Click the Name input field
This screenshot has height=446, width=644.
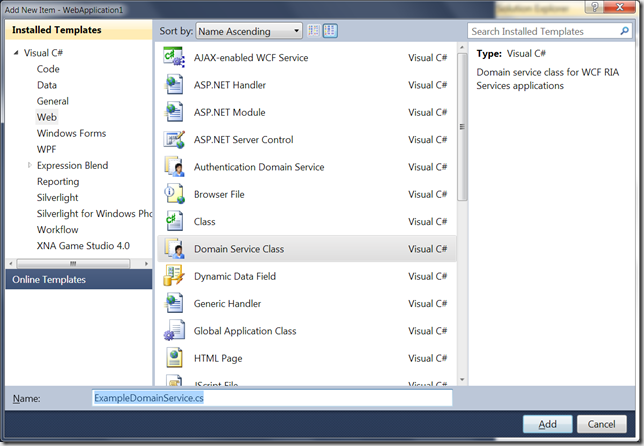272,398
